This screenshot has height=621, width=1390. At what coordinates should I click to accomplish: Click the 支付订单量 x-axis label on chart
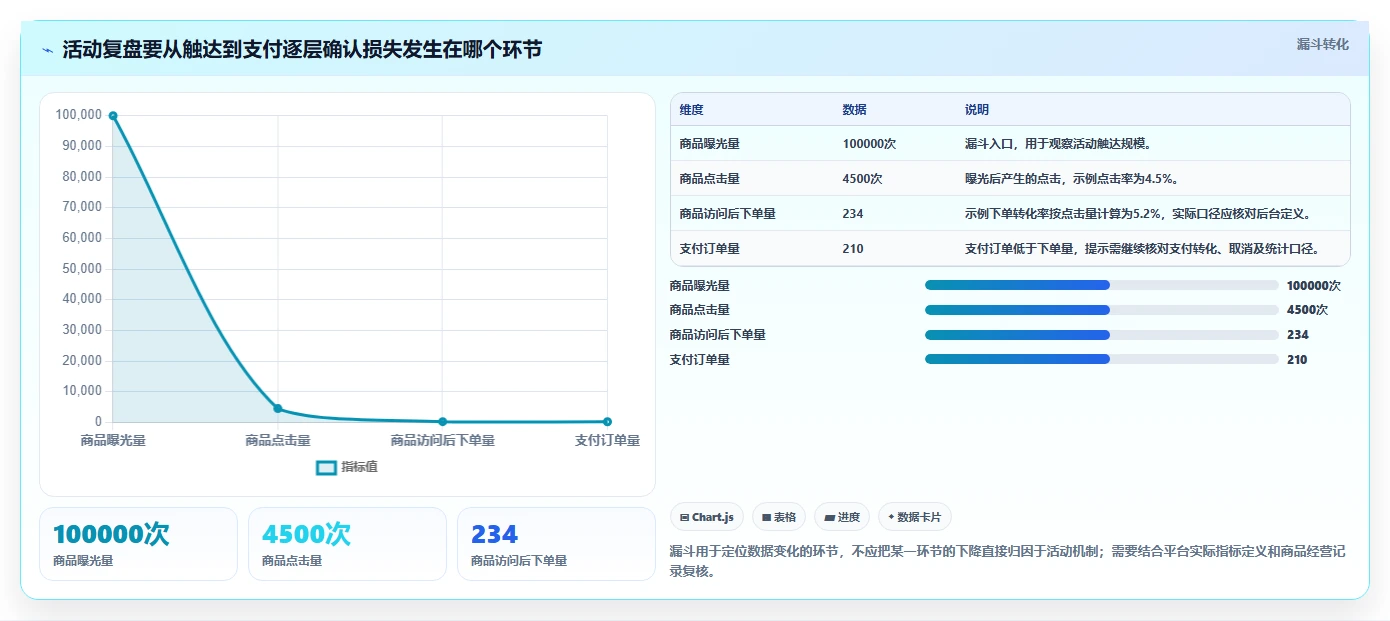607,440
